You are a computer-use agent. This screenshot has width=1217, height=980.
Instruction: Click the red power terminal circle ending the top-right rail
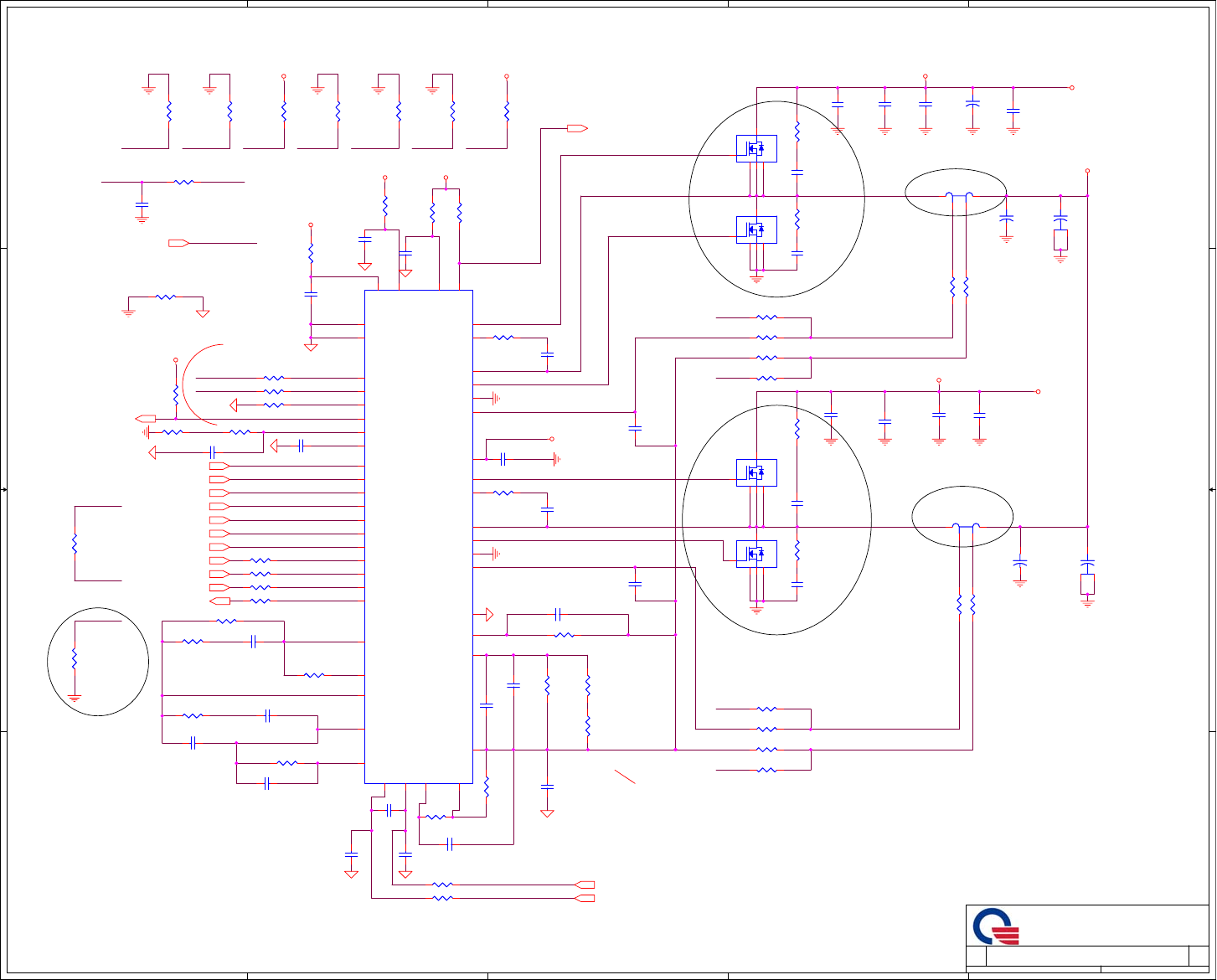pyautogui.click(x=1072, y=87)
